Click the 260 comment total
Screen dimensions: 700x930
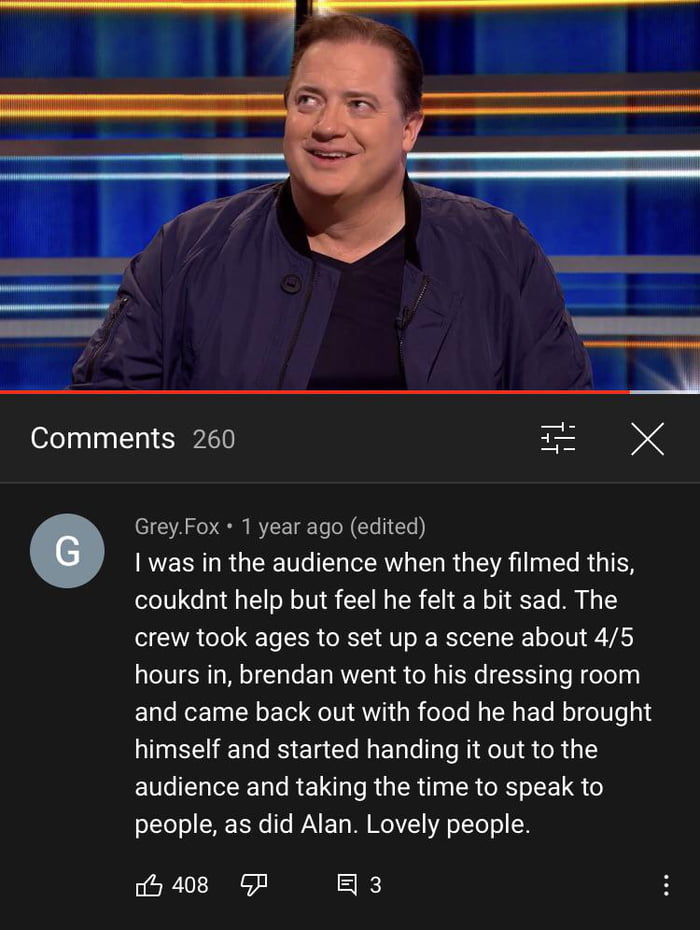point(214,439)
